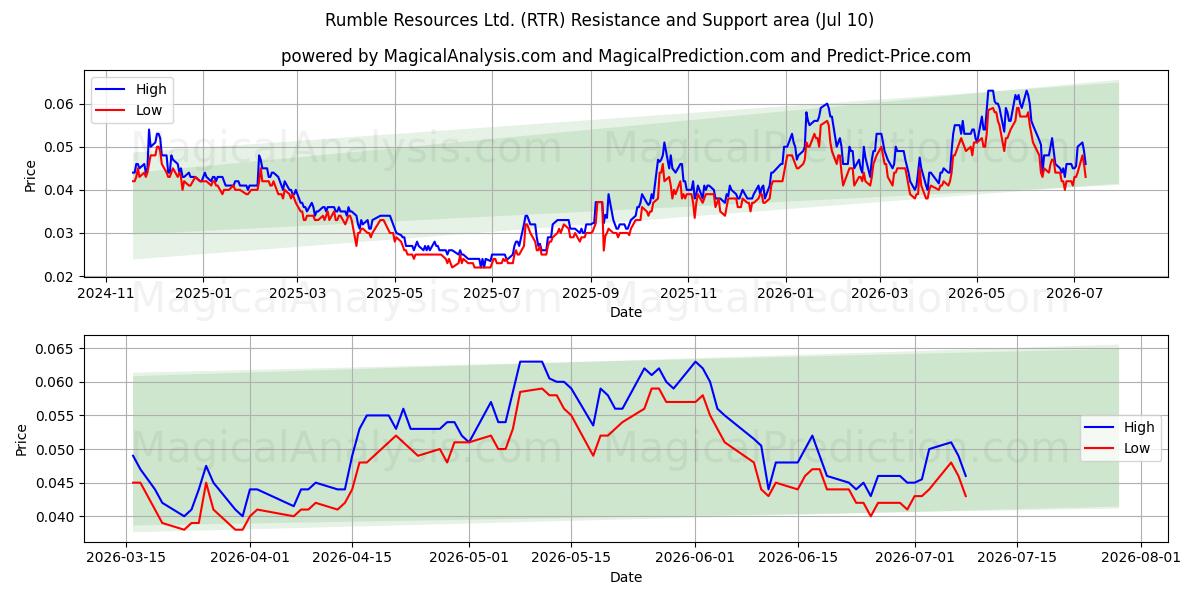
Task: Click the top chart y-axis value '0.02'
Action: pos(60,276)
